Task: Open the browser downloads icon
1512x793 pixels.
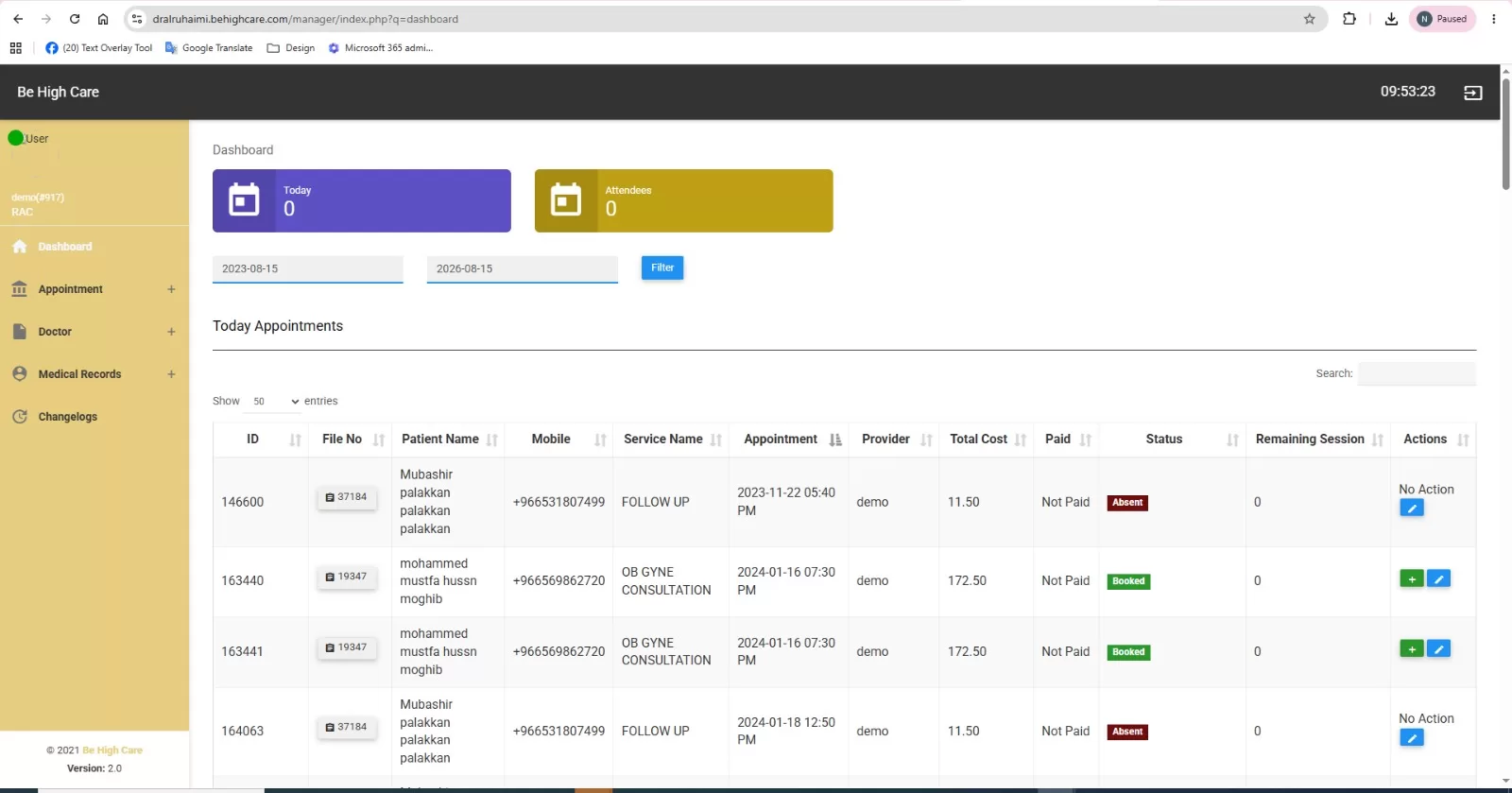Action: click(x=1391, y=19)
